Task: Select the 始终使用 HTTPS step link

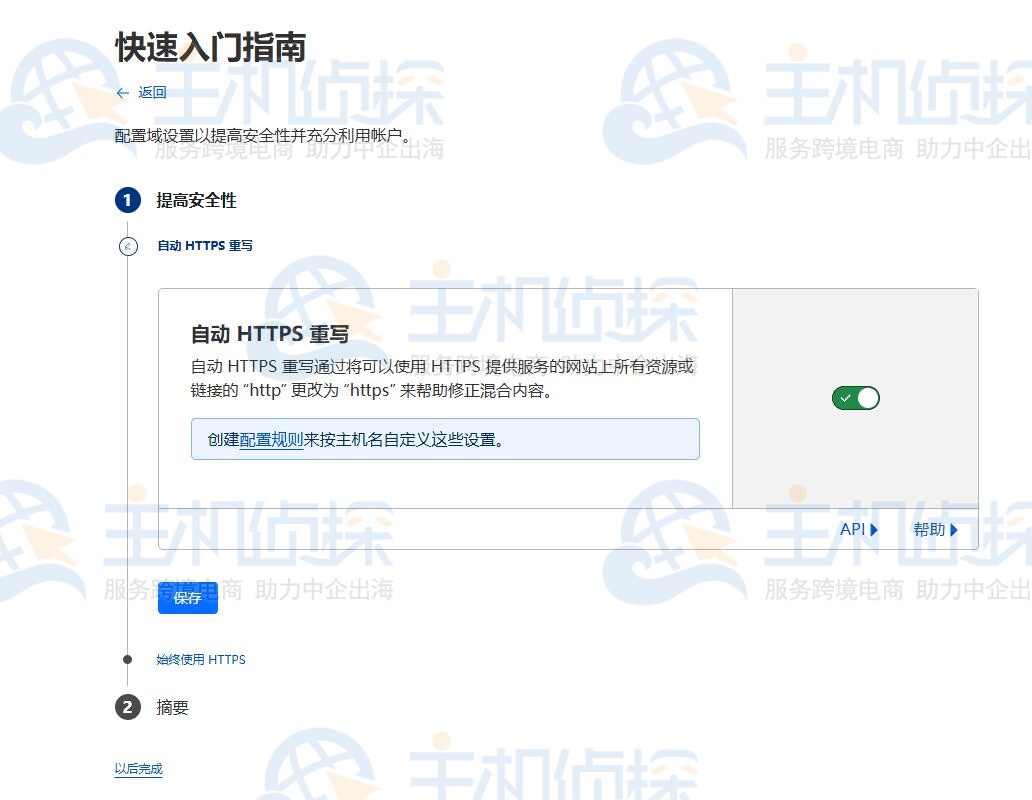Action: (201, 660)
